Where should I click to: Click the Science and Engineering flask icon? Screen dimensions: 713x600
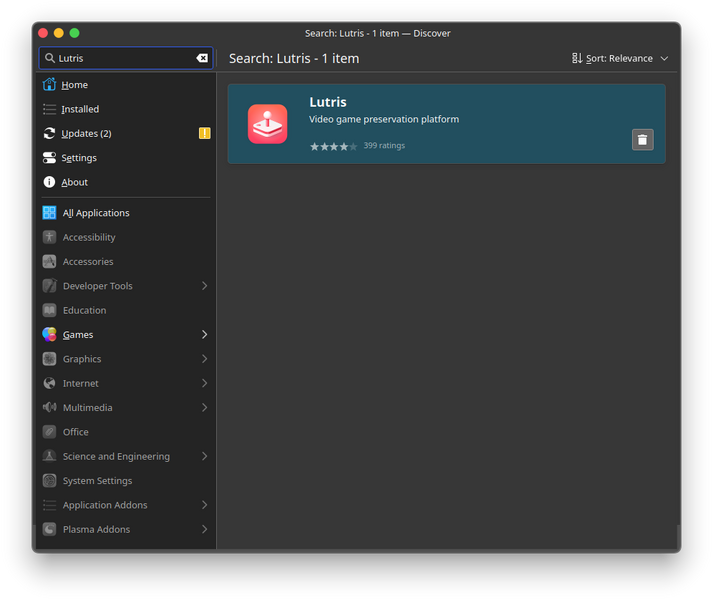point(49,456)
